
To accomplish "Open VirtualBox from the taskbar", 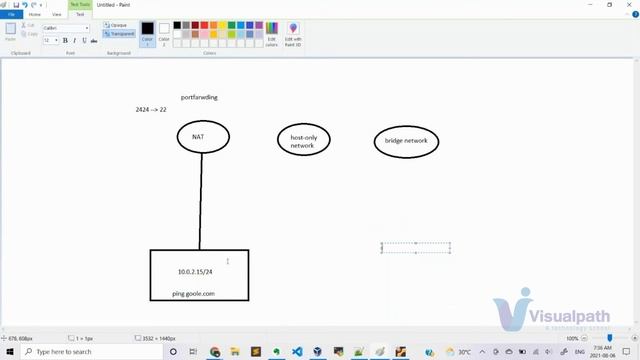I will (x=318, y=351).
